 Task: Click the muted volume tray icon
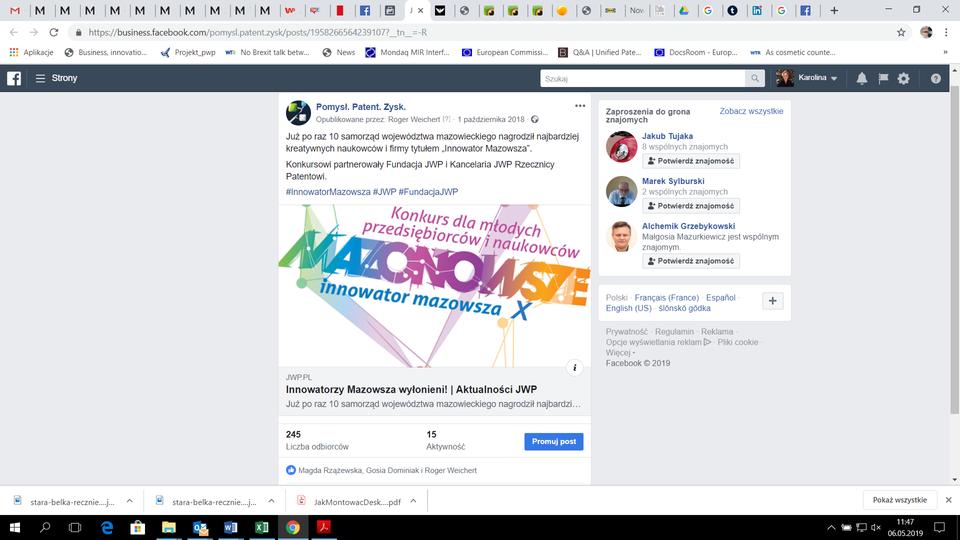[876, 527]
